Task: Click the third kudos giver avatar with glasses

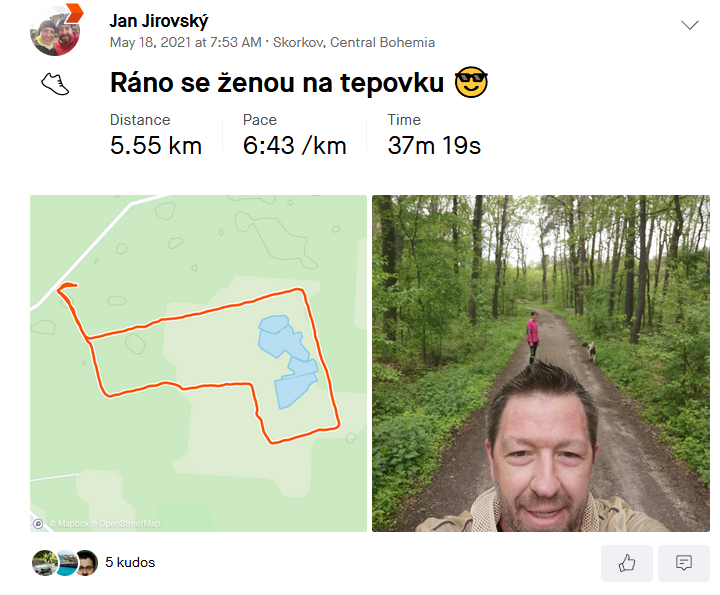Action: (x=86, y=562)
